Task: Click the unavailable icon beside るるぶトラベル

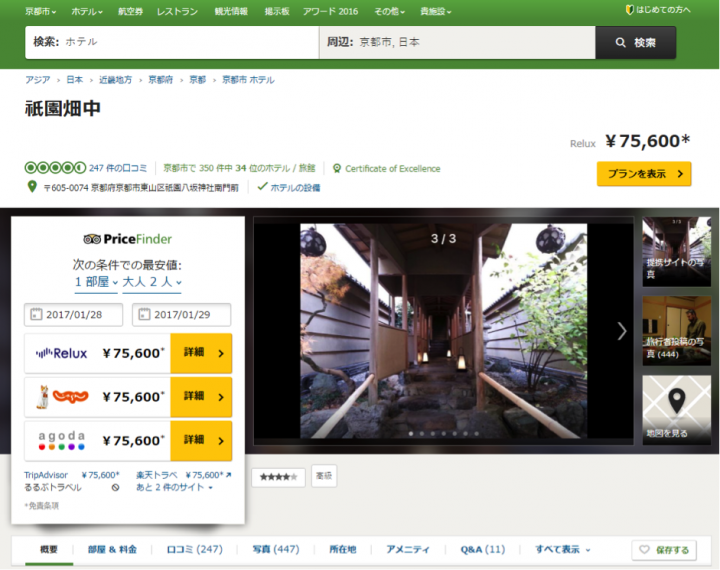Action: pyautogui.click(x=115, y=487)
